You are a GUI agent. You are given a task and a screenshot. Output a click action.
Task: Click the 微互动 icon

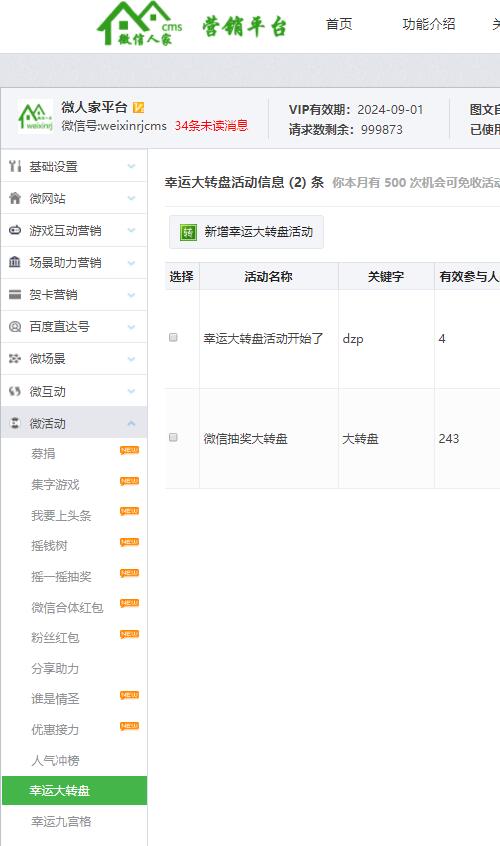15,391
